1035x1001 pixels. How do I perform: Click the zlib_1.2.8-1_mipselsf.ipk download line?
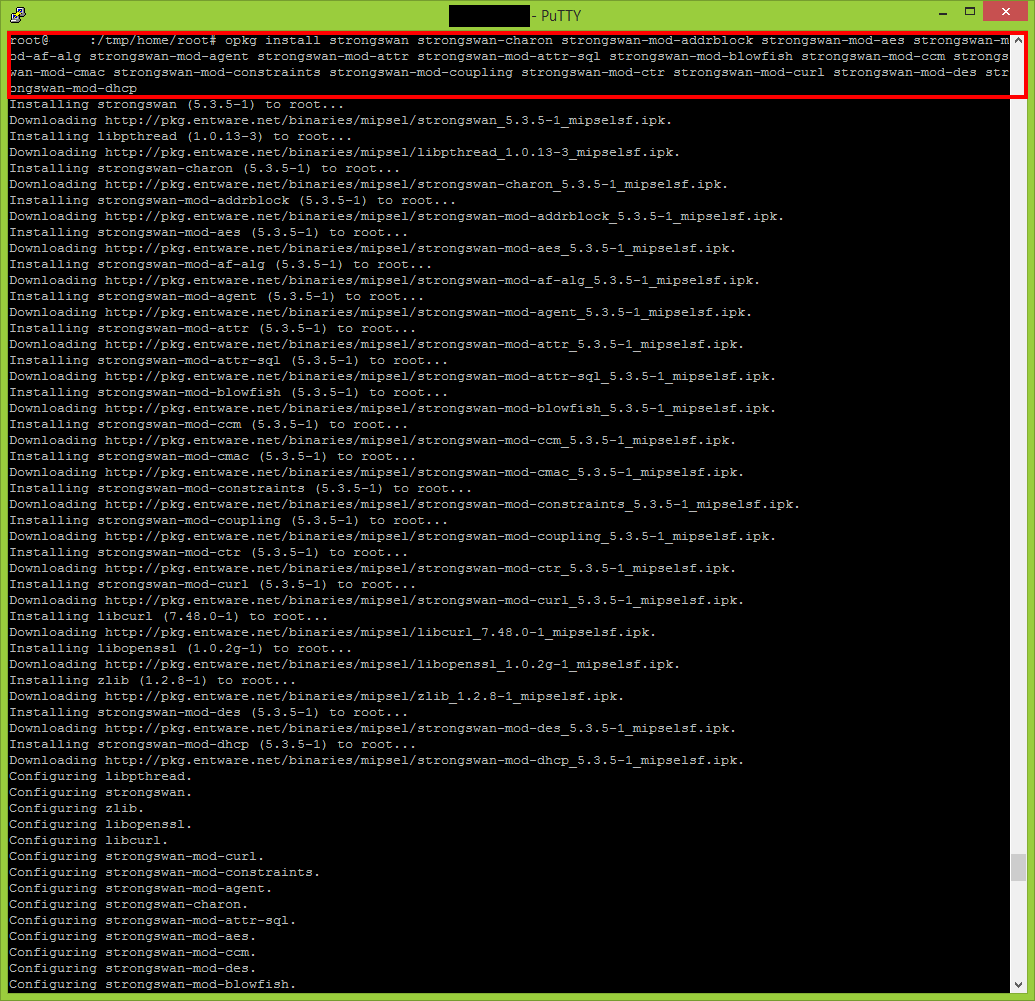[317, 697]
